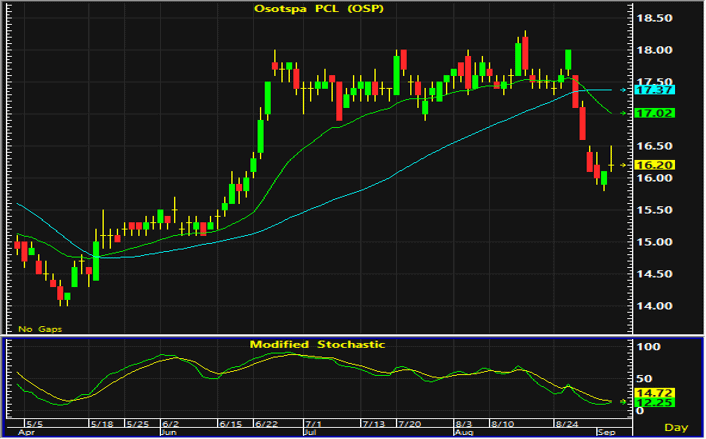Click the 7/20 date label
The height and width of the screenshot is (439, 706).
coord(410,424)
